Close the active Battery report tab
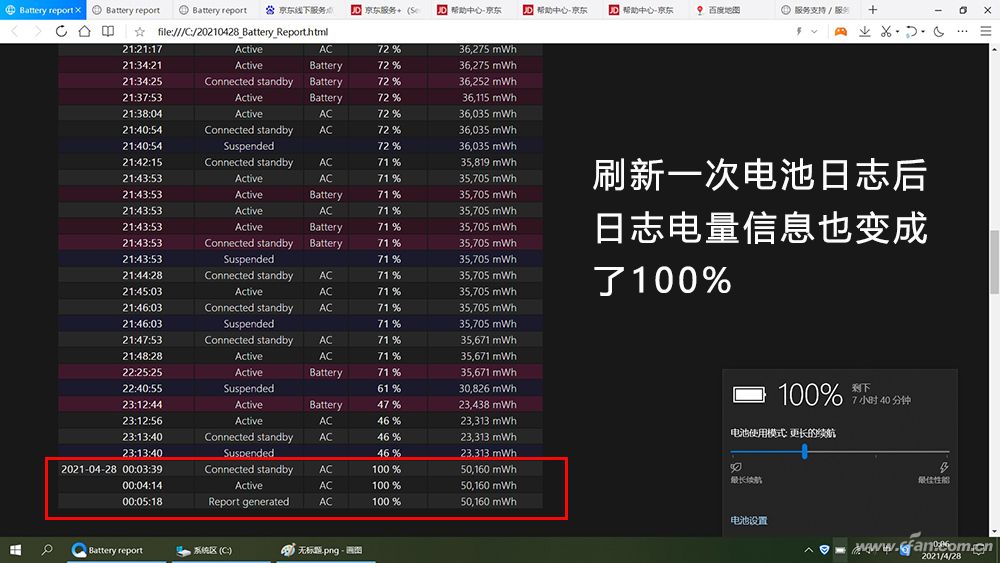1000x563 pixels. click(x=78, y=10)
